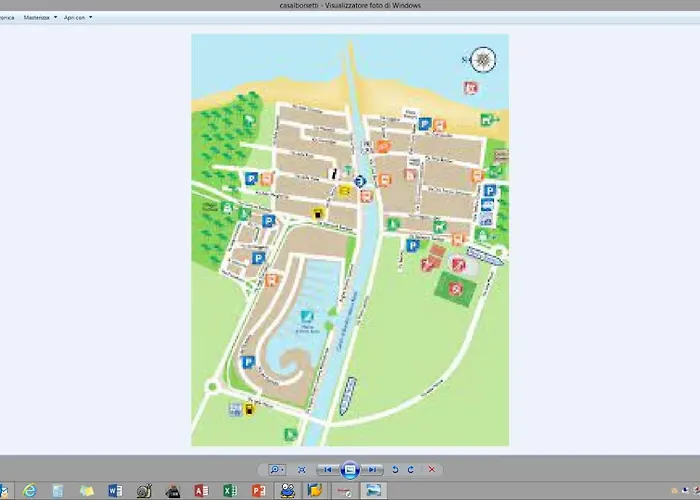Viewport: 700px width, 500px height.
Task: Launch Microsoft Word from taskbar
Action: (x=114, y=491)
